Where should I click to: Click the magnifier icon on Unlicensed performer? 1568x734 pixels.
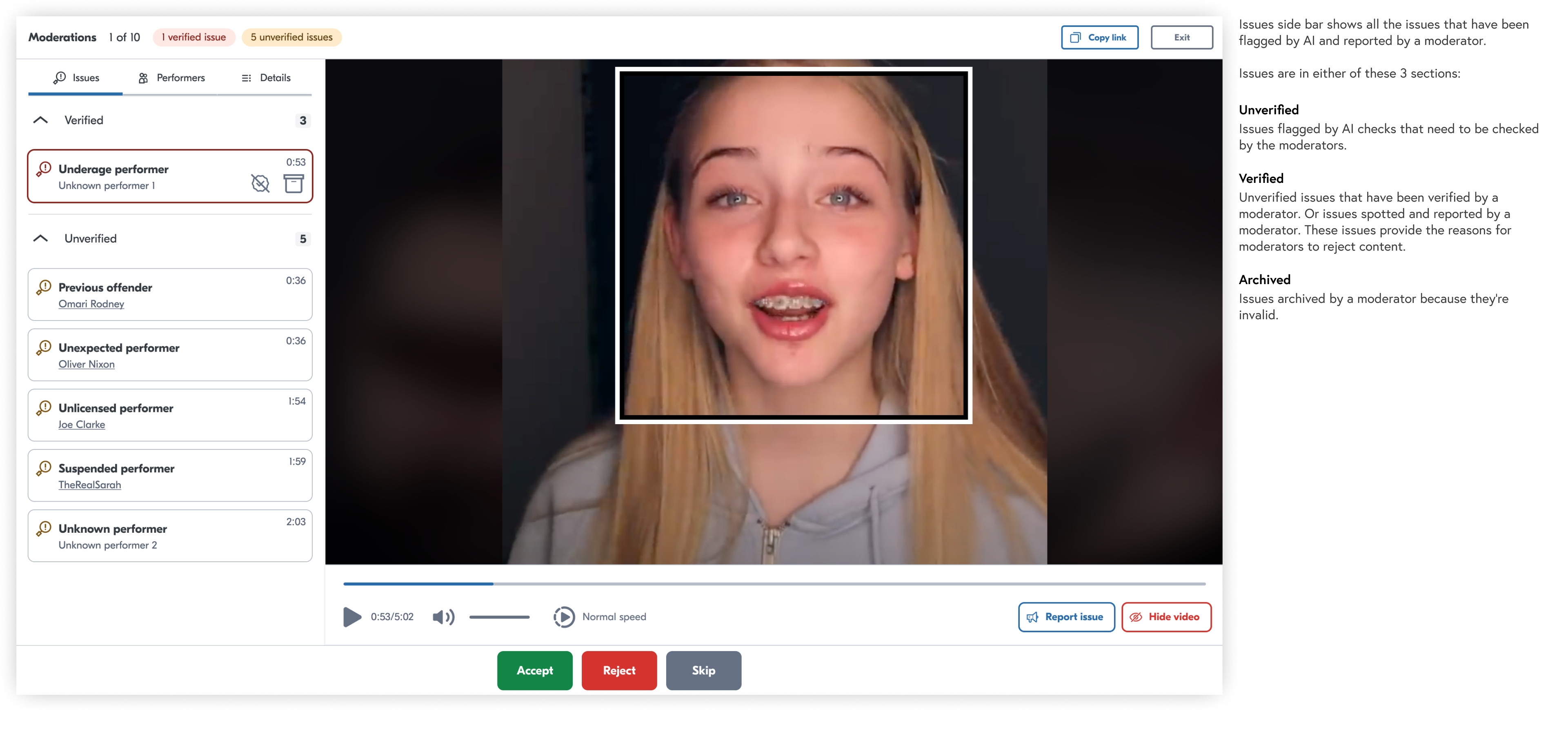click(x=43, y=408)
